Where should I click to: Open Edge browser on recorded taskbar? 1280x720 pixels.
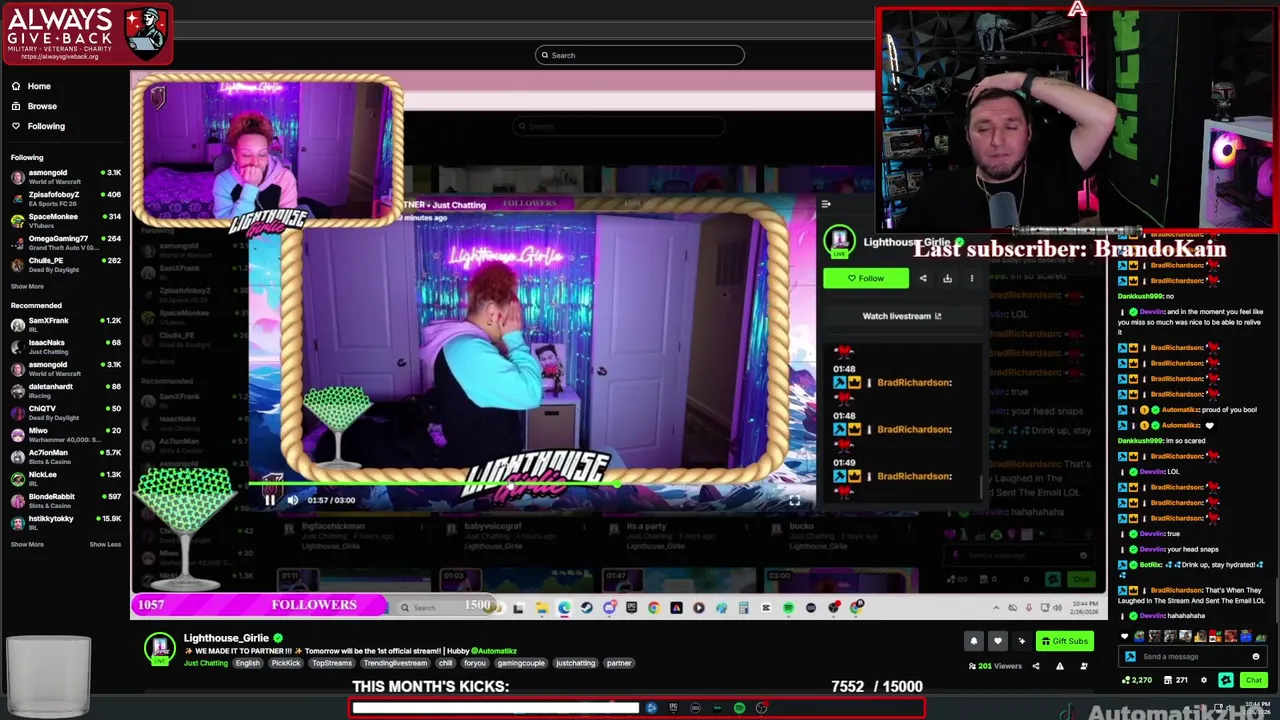564,607
